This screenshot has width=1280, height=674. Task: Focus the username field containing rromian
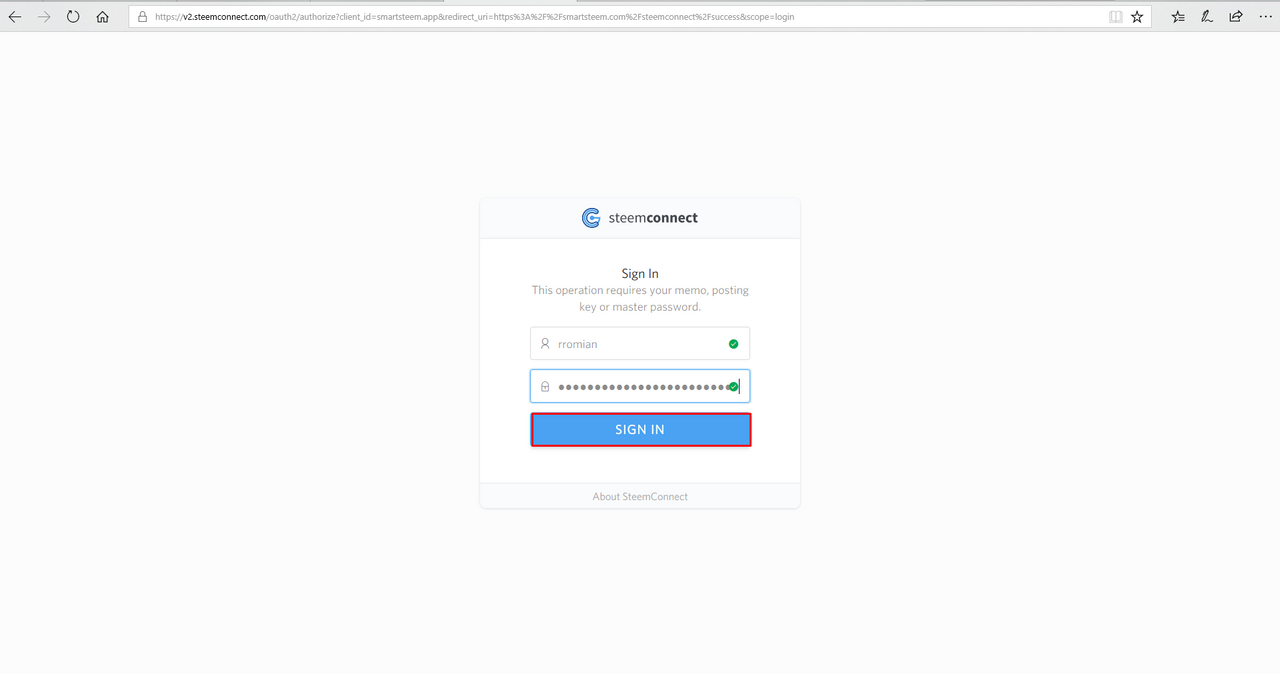tap(640, 343)
